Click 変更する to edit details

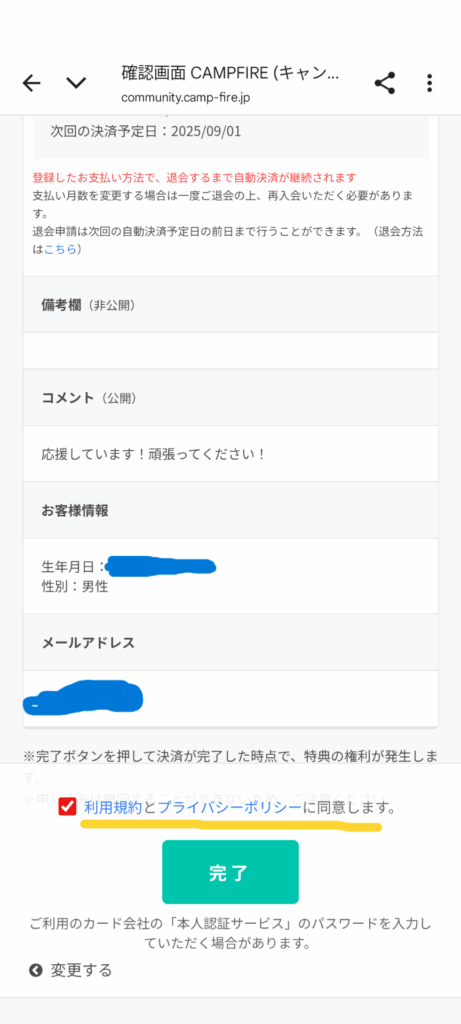pyautogui.click(x=81, y=970)
